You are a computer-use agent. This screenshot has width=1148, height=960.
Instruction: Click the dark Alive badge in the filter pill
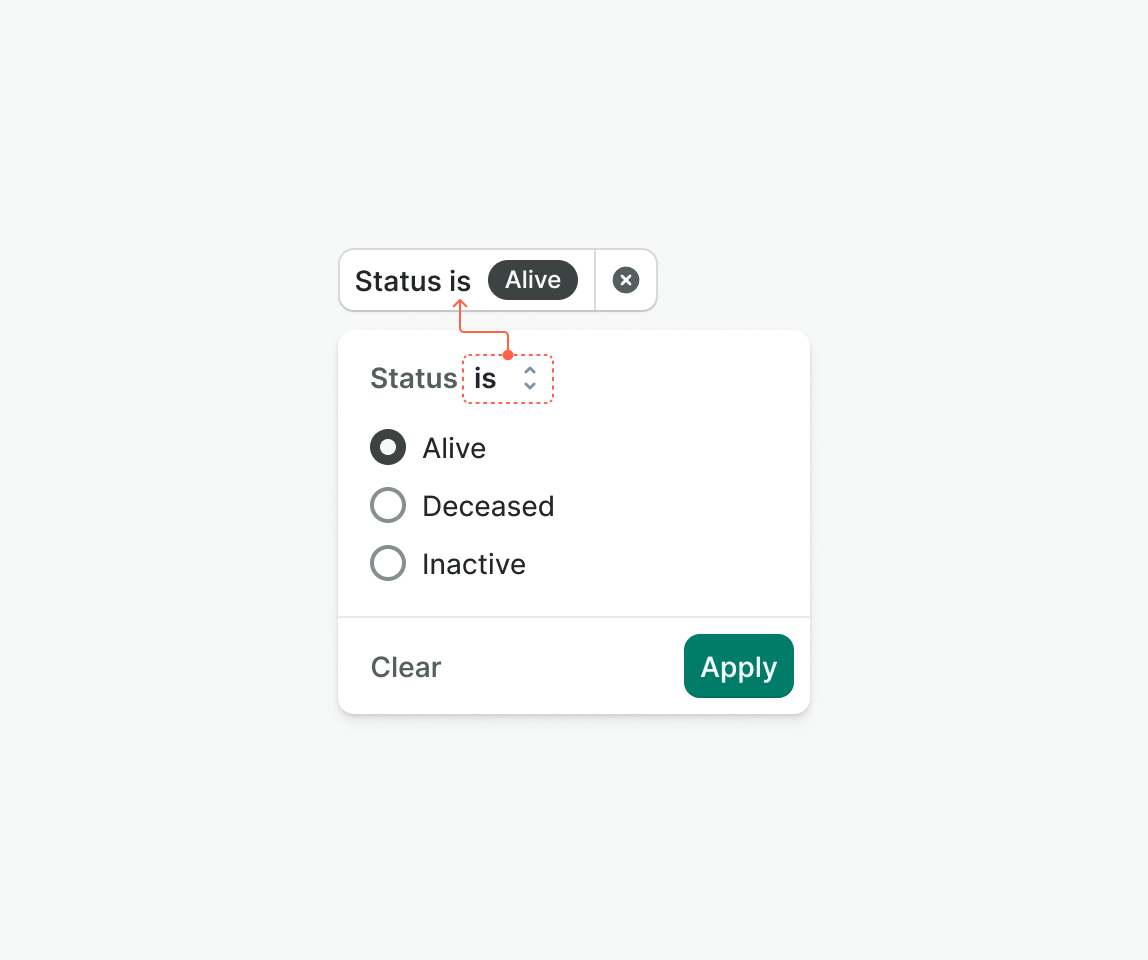(533, 280)
